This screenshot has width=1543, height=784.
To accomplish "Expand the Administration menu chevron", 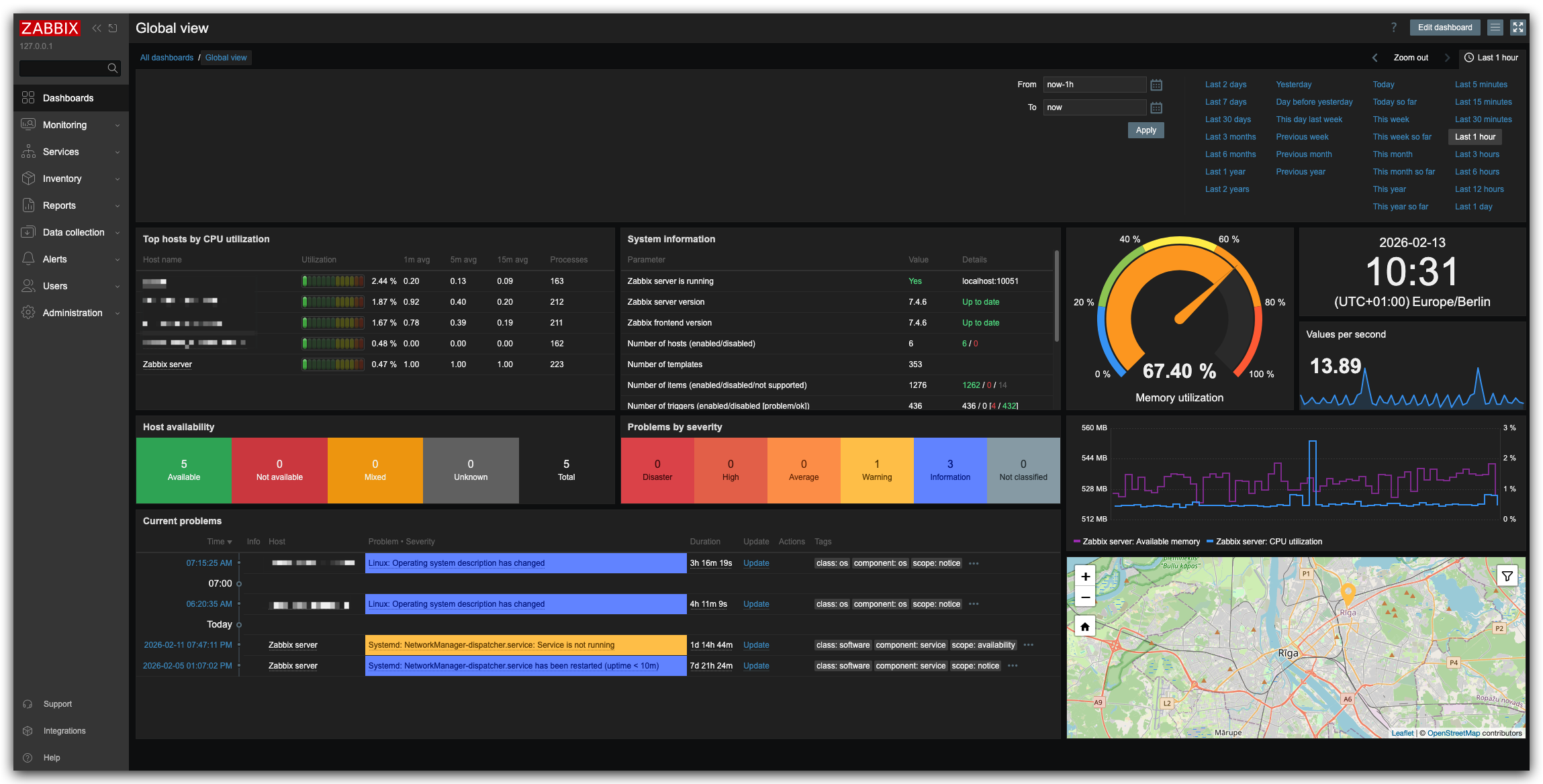I will click(x=118, y=313).
